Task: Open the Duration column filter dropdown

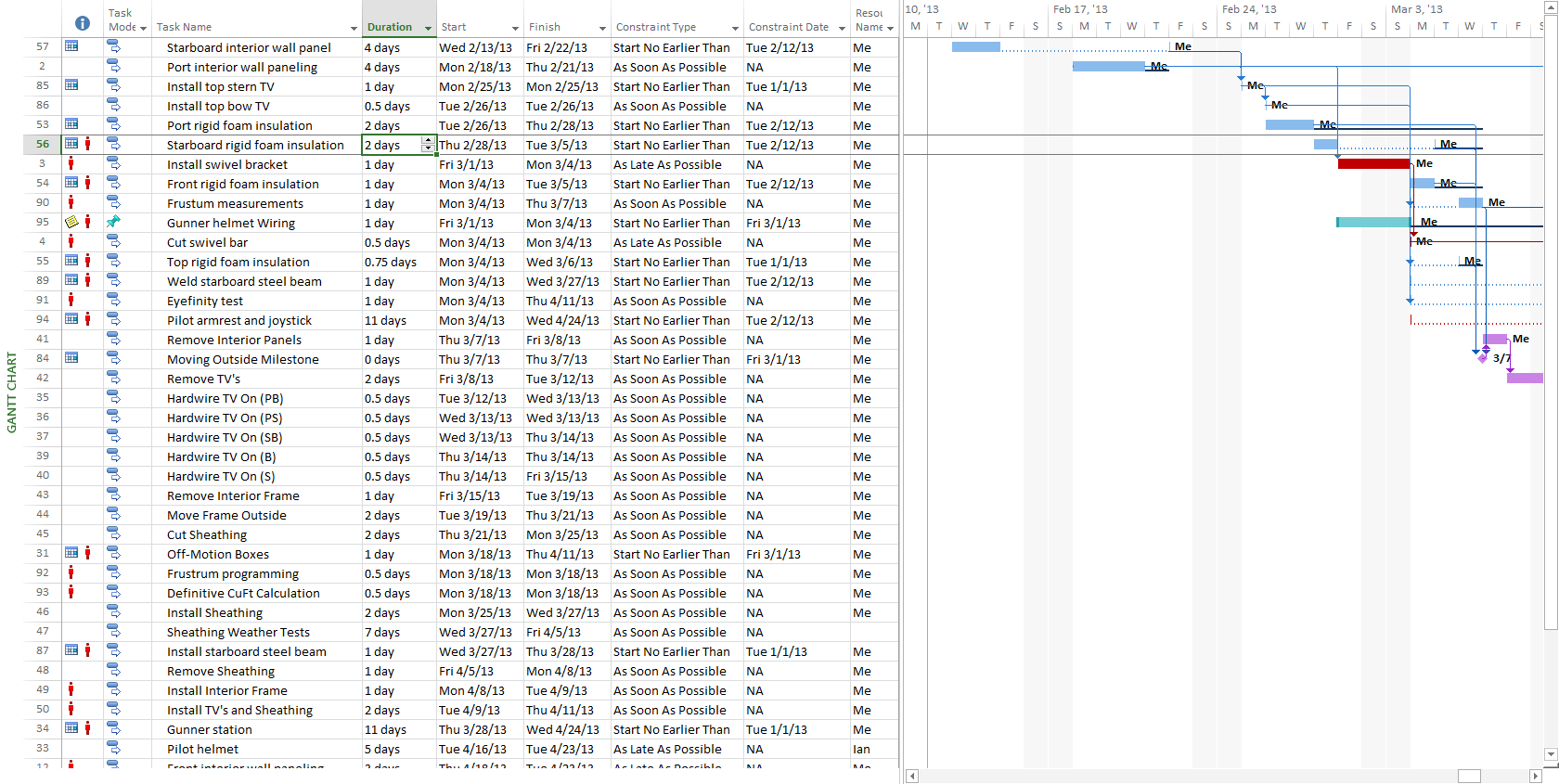Action: 428,28
